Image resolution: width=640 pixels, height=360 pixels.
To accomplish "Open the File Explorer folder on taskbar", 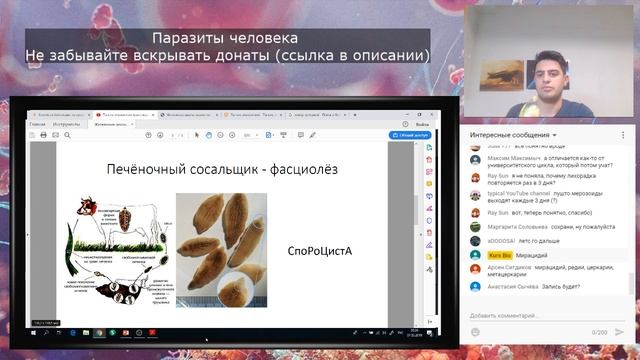I will pyautogui.click(x=86, y=333).
